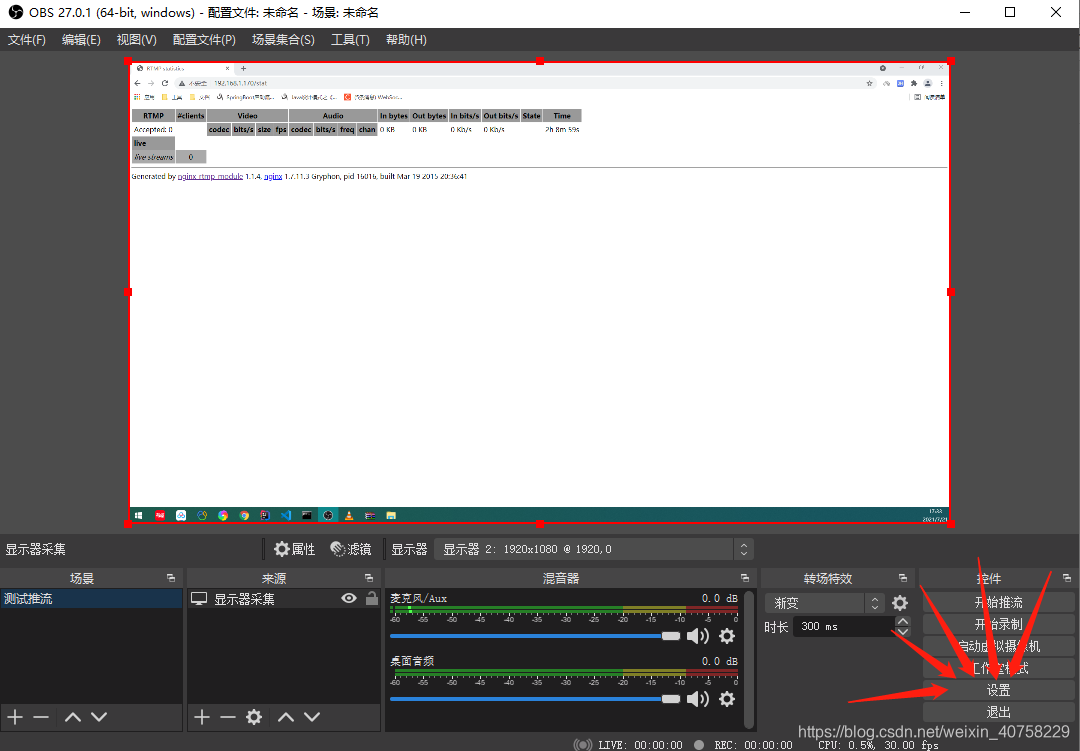1080x751 pixels.
Task: Open 滤镜 (filters) for the selected source
Action: pyautogui.click(x=351, y=549)
